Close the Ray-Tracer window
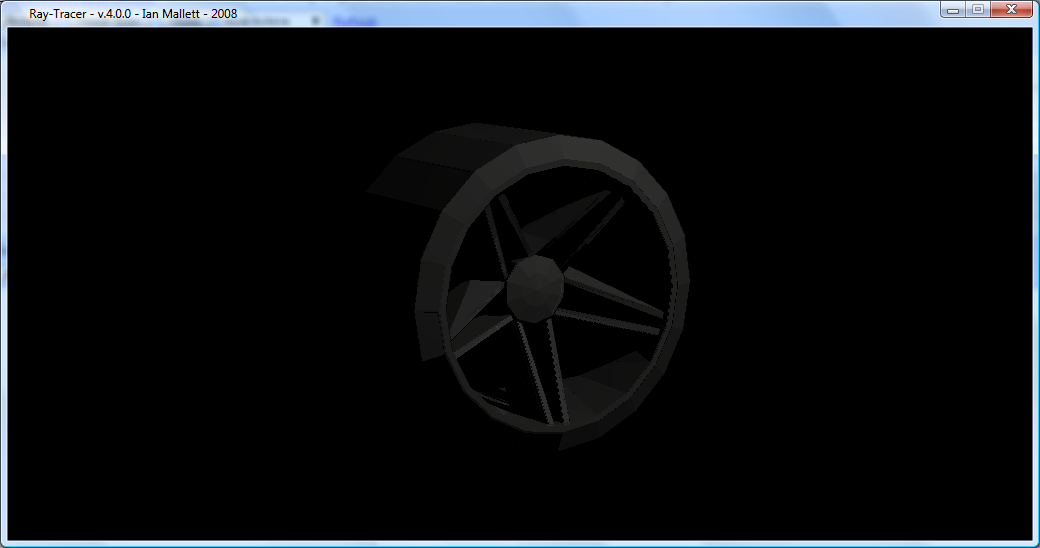Screen dimensions: 1040x548 coord(1011,10)
